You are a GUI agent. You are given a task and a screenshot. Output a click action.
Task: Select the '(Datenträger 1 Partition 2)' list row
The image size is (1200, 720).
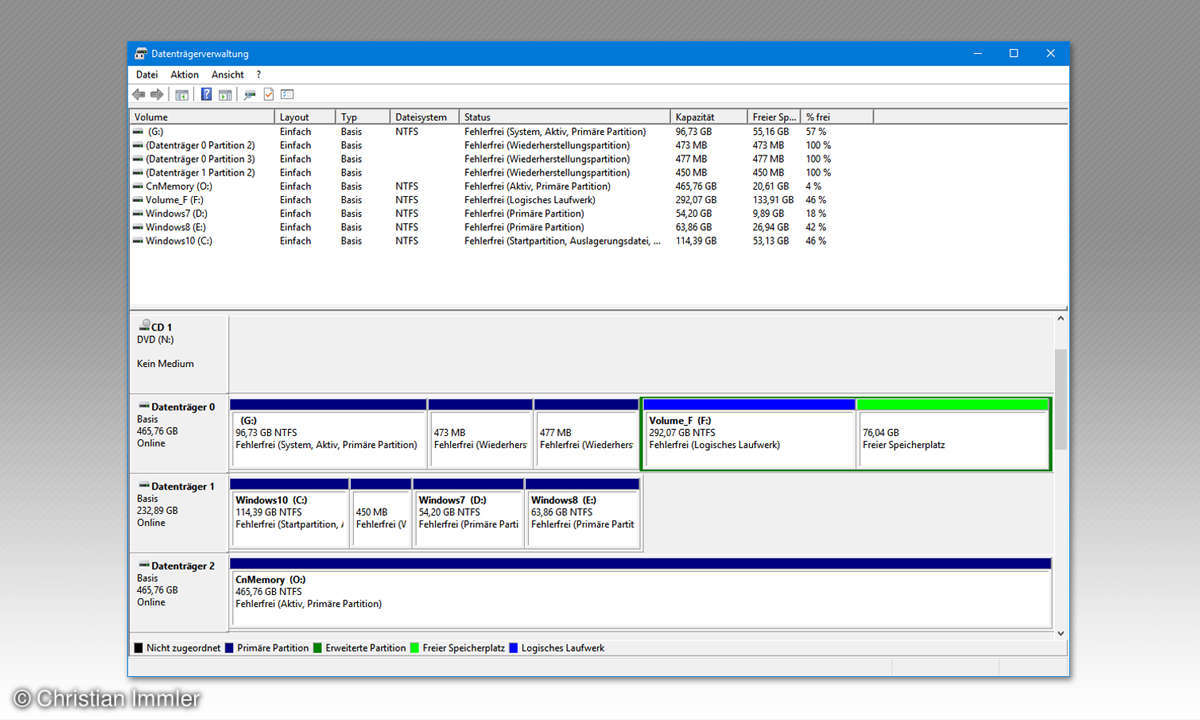point(501,173)
